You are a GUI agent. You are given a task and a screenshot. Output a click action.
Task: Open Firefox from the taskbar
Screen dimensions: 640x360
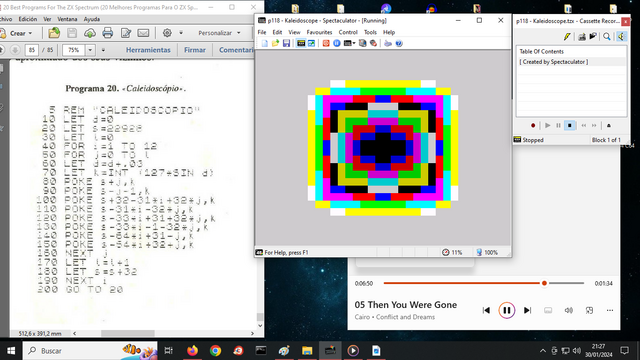[192, 351]
